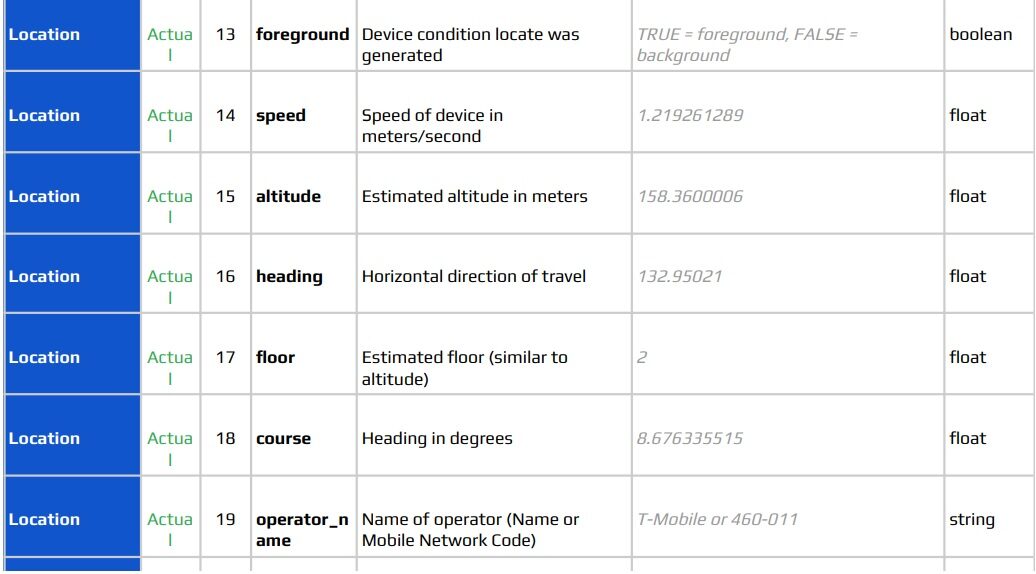The image size is (1036, 574).
Task: Select row number 17 cell
Action: [225, 354]
